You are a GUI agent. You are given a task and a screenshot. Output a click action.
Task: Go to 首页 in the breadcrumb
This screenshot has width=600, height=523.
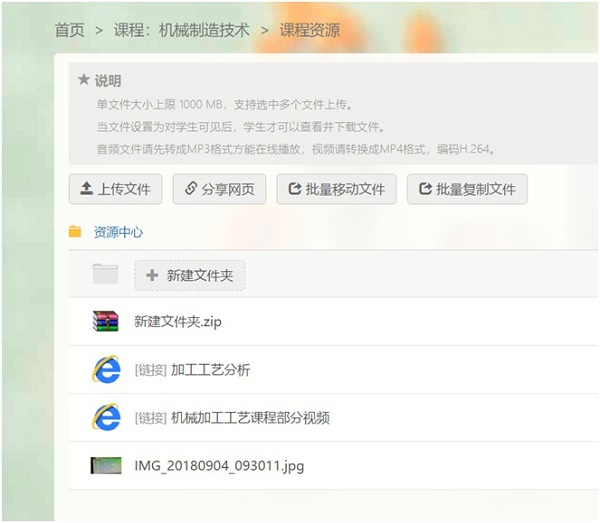[70, 30]
